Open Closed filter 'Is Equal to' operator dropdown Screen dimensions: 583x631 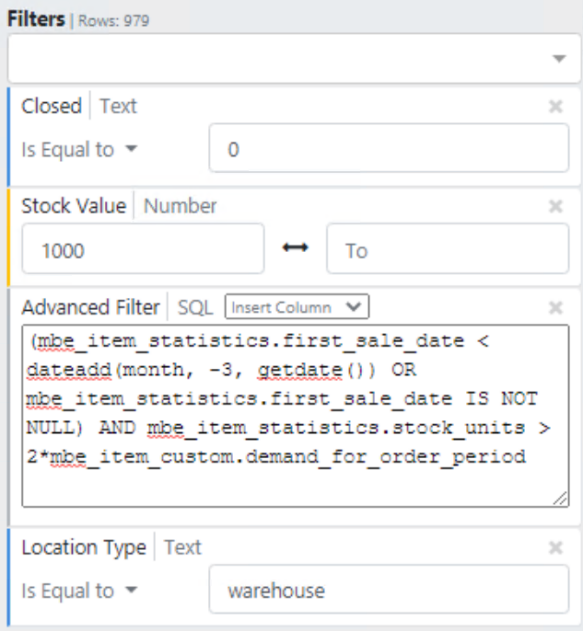coord(79,150)
